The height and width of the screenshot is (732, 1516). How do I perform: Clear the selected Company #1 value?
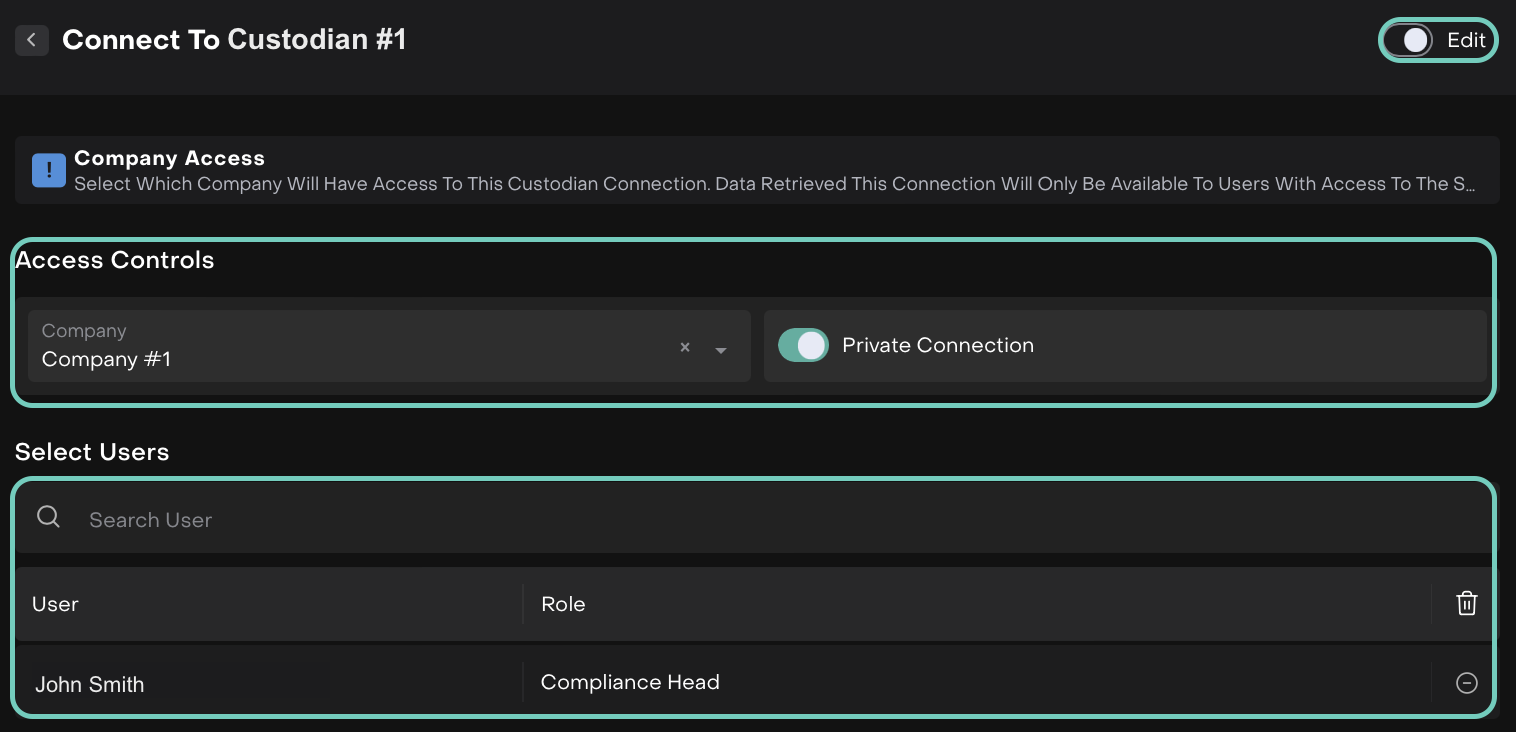pos(685,348)
